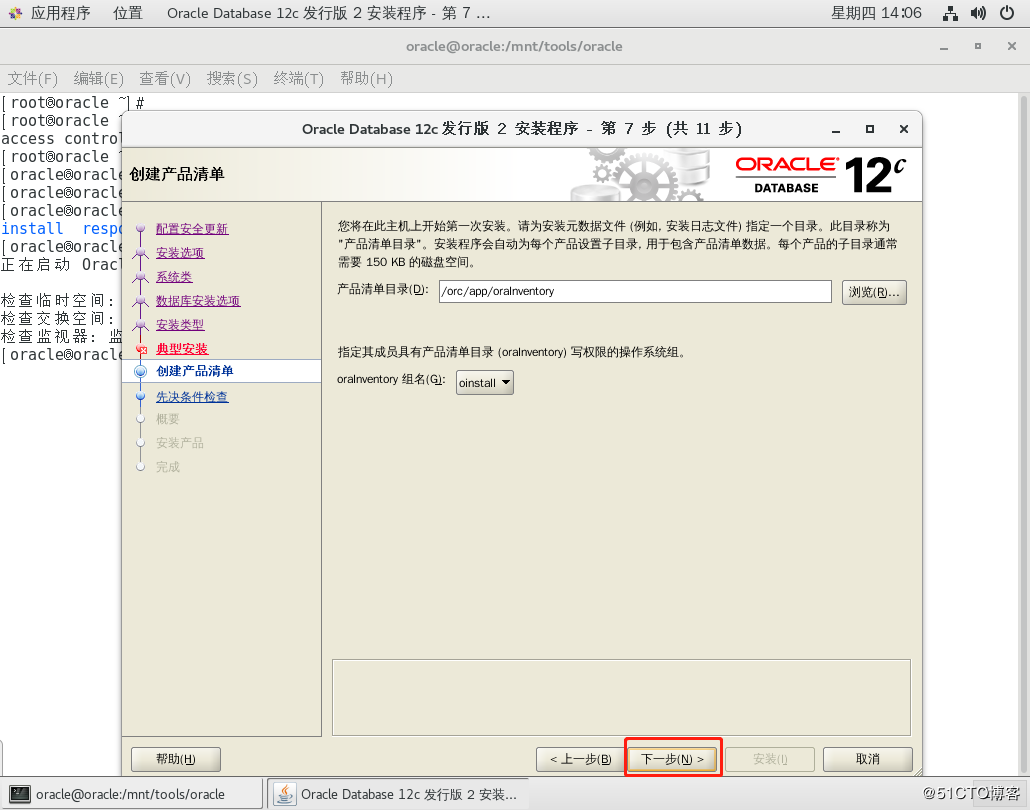This screenshot has height=810, width=1030.
Task: Click the 浏览(R) browse button
Action: pos(874,292)
